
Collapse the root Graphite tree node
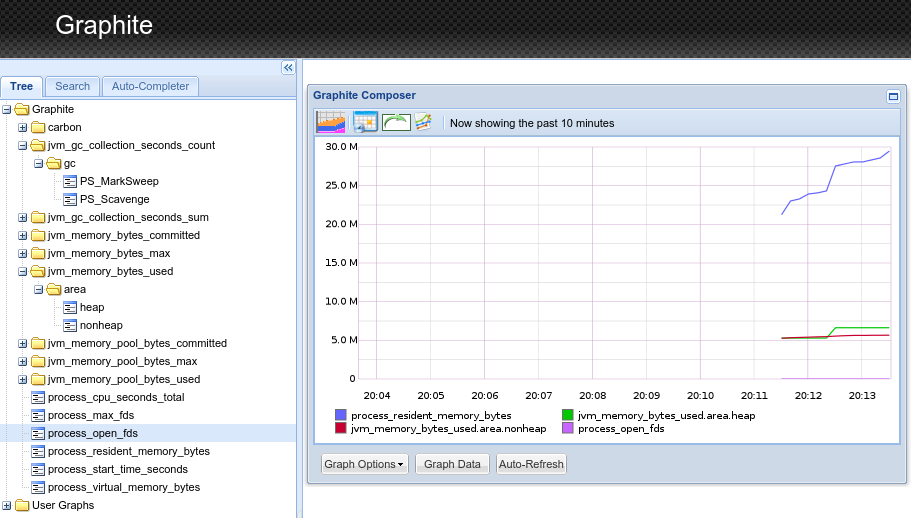coord(6,109)
